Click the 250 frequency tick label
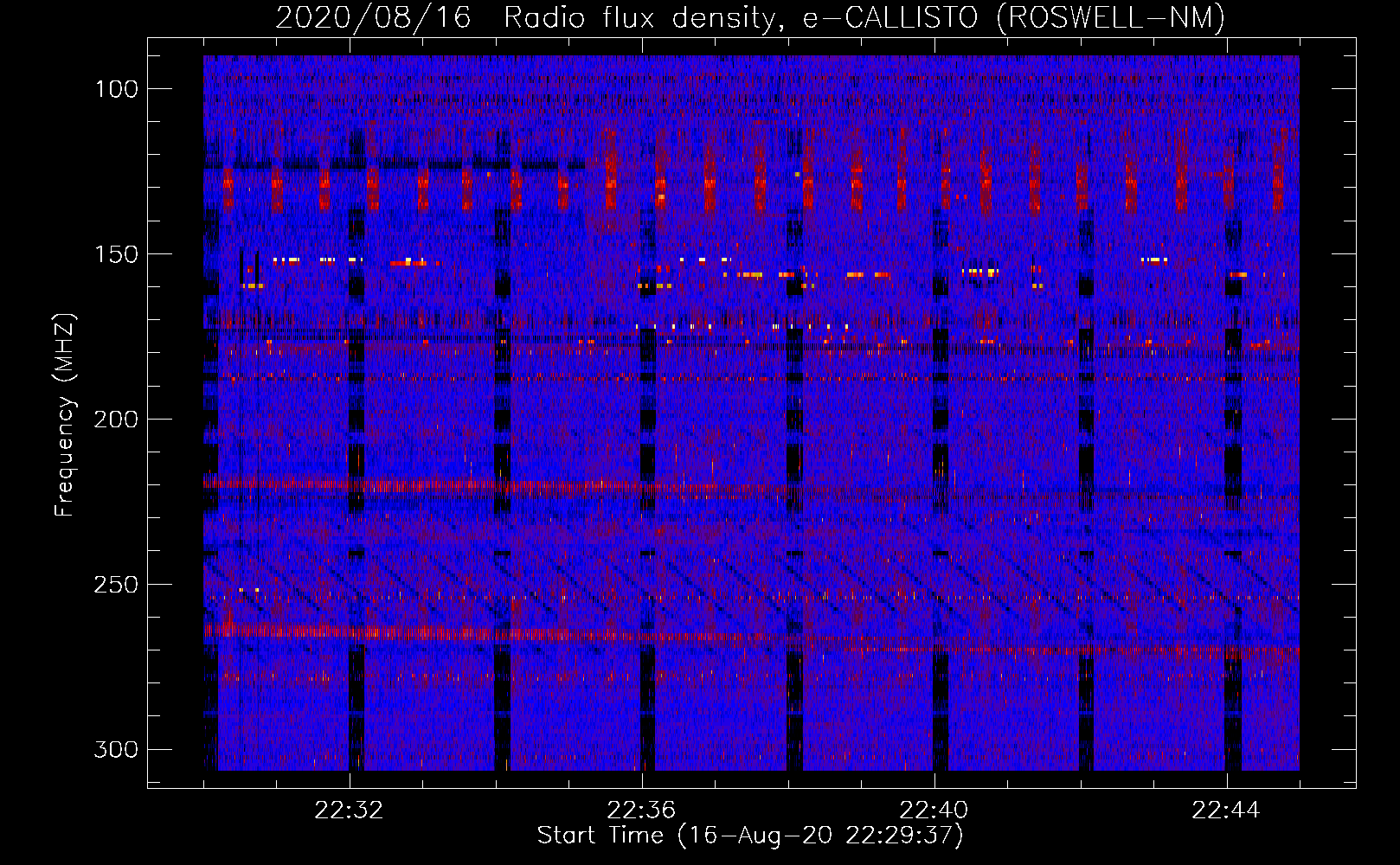1400x865 pixels. [x=115, y=585]
